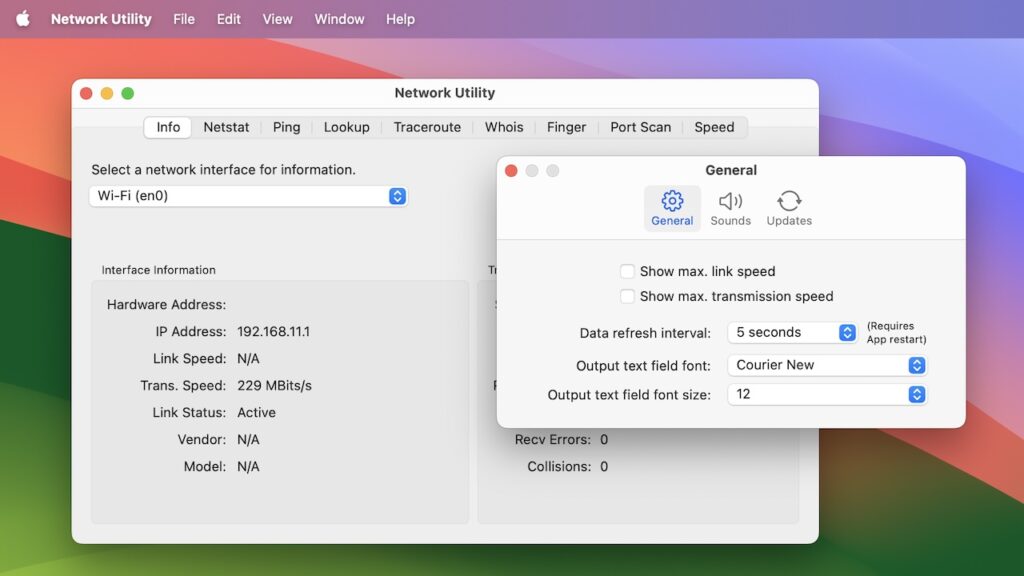Select the Finger tab
Screen dimensions: 1024x576
point(566,127)
